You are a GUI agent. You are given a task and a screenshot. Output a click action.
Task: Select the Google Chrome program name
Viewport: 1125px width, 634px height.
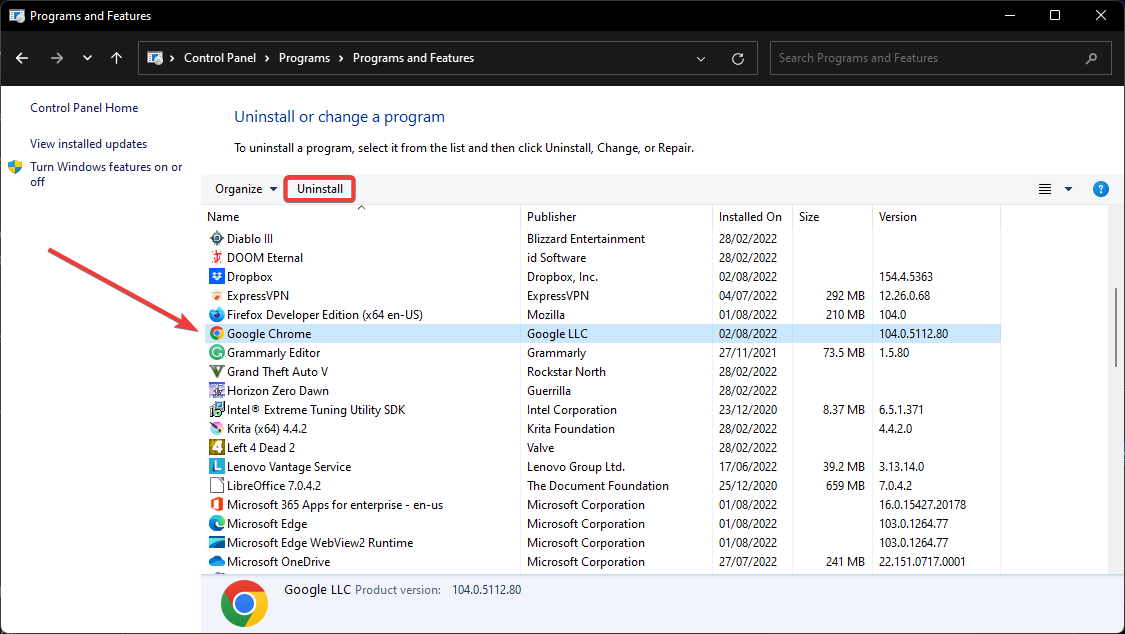click(x=269, y=333)
